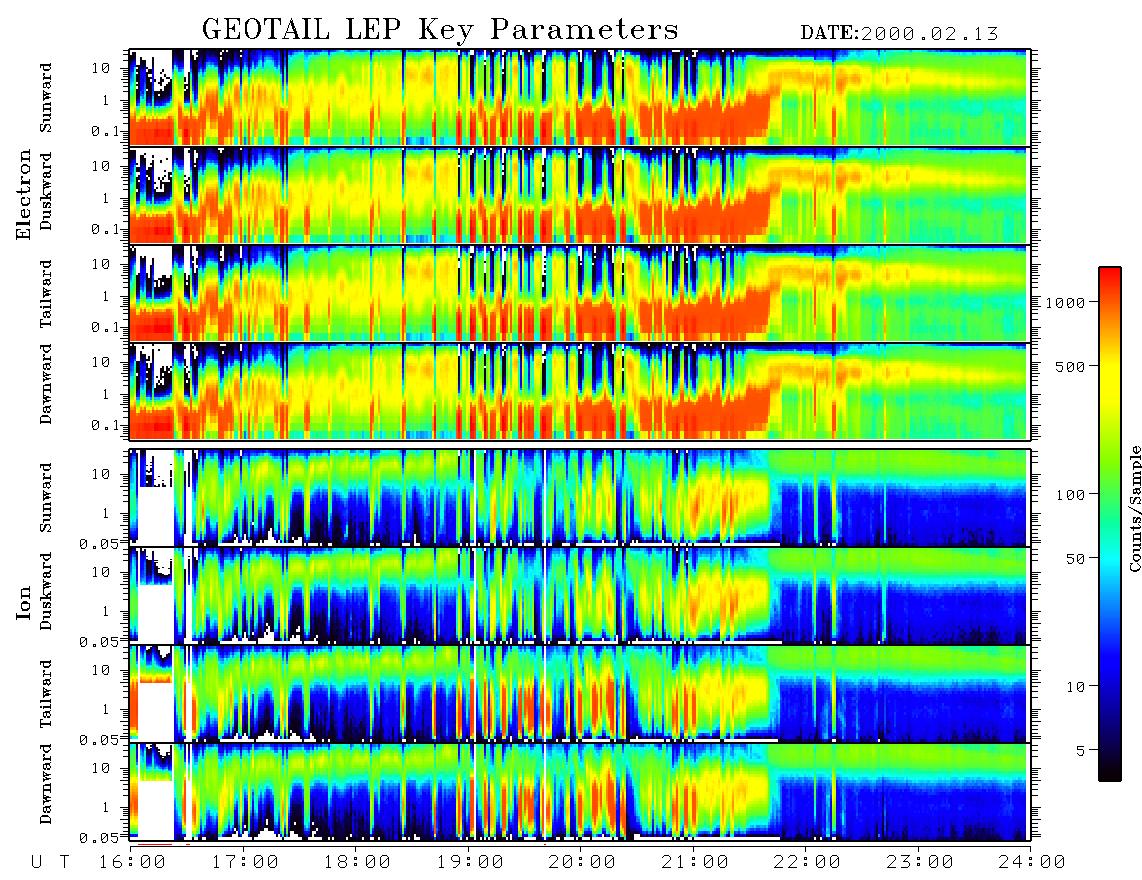Select the Electron Dawnward panel label

click(x=46, y=385)
